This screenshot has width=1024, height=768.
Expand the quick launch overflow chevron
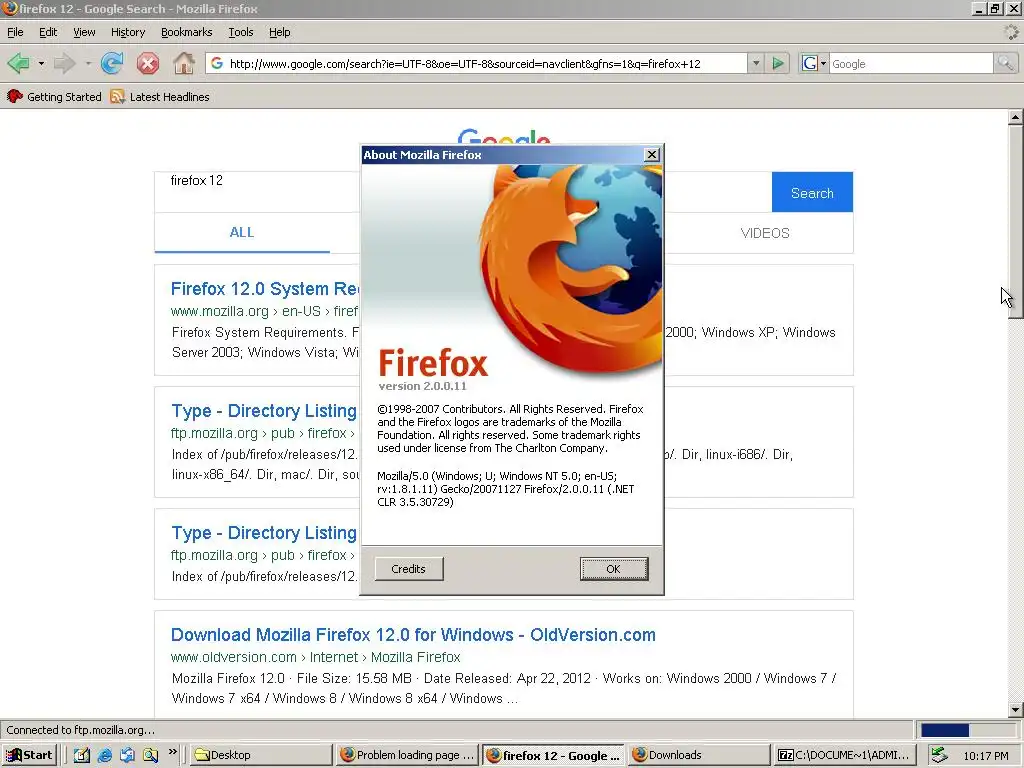(x=172, y=752)
